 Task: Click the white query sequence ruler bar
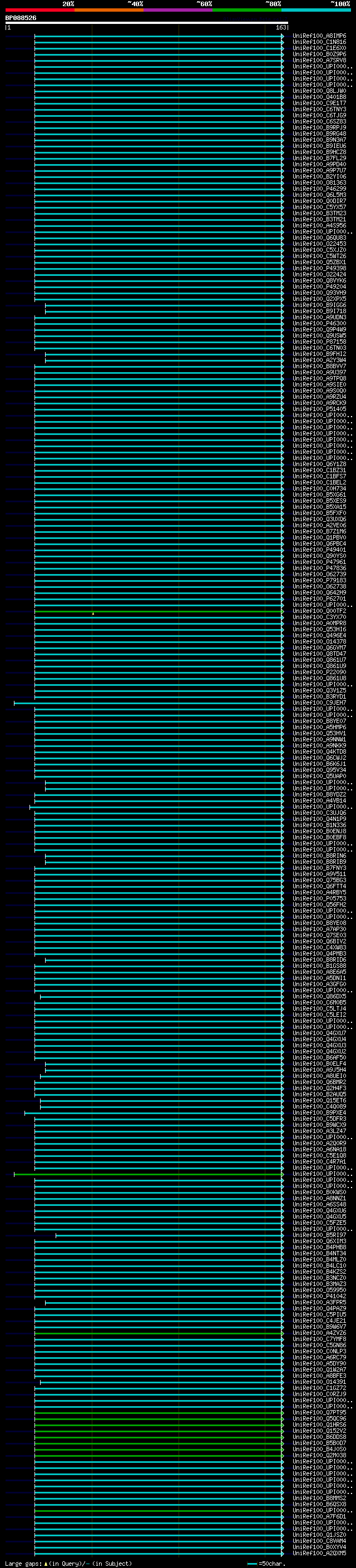click(x=147, y=22)
